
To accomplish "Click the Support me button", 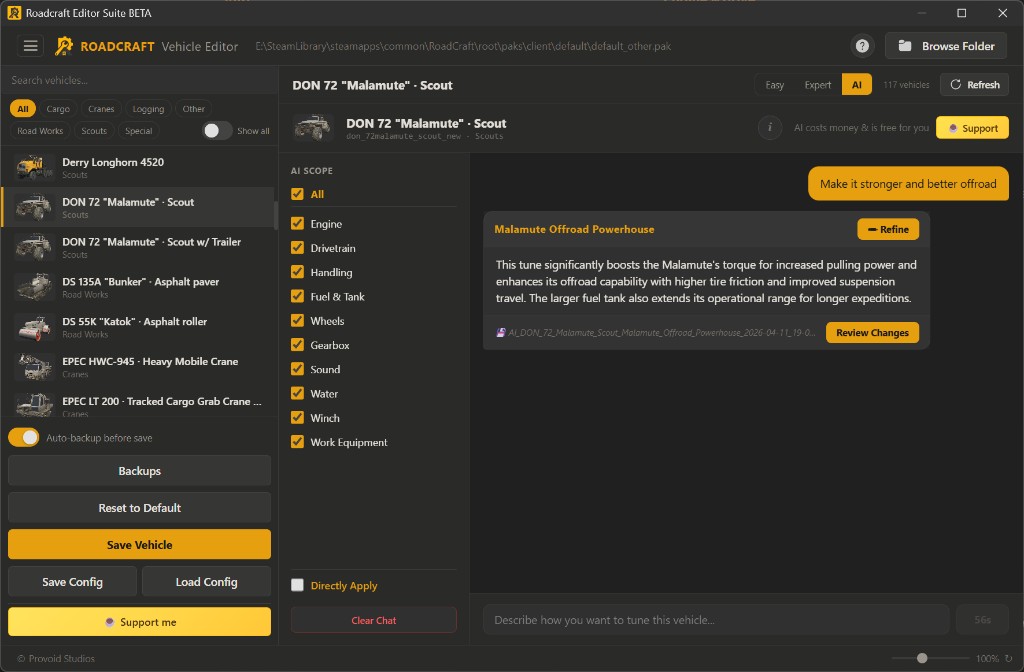I will pos(139,622).
